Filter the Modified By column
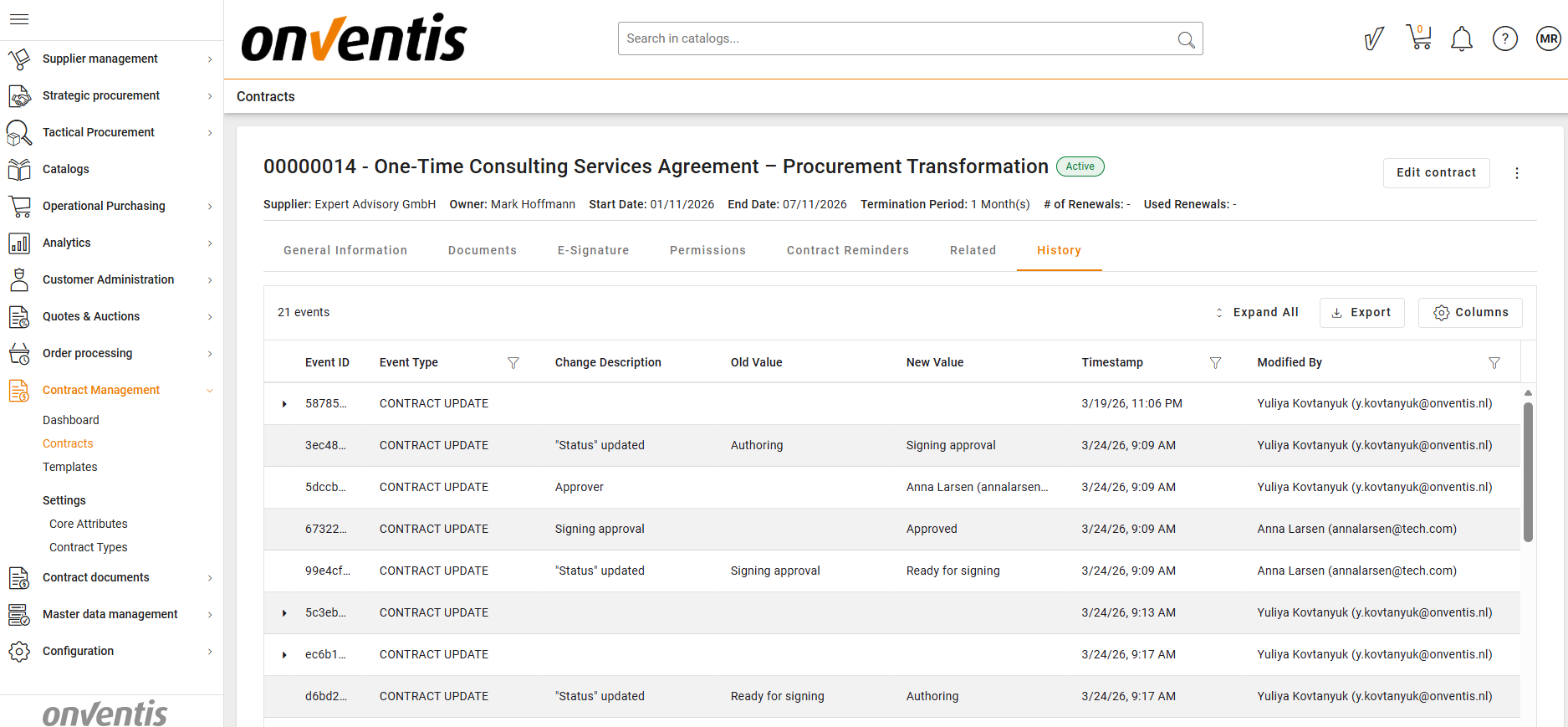 tap(1494, 363)
